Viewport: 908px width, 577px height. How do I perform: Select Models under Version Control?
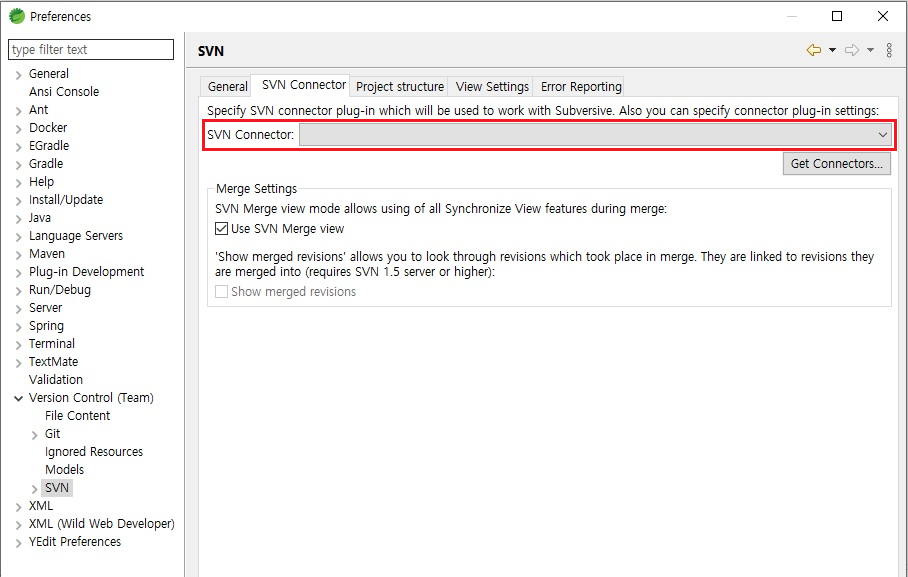coord(64,469)
